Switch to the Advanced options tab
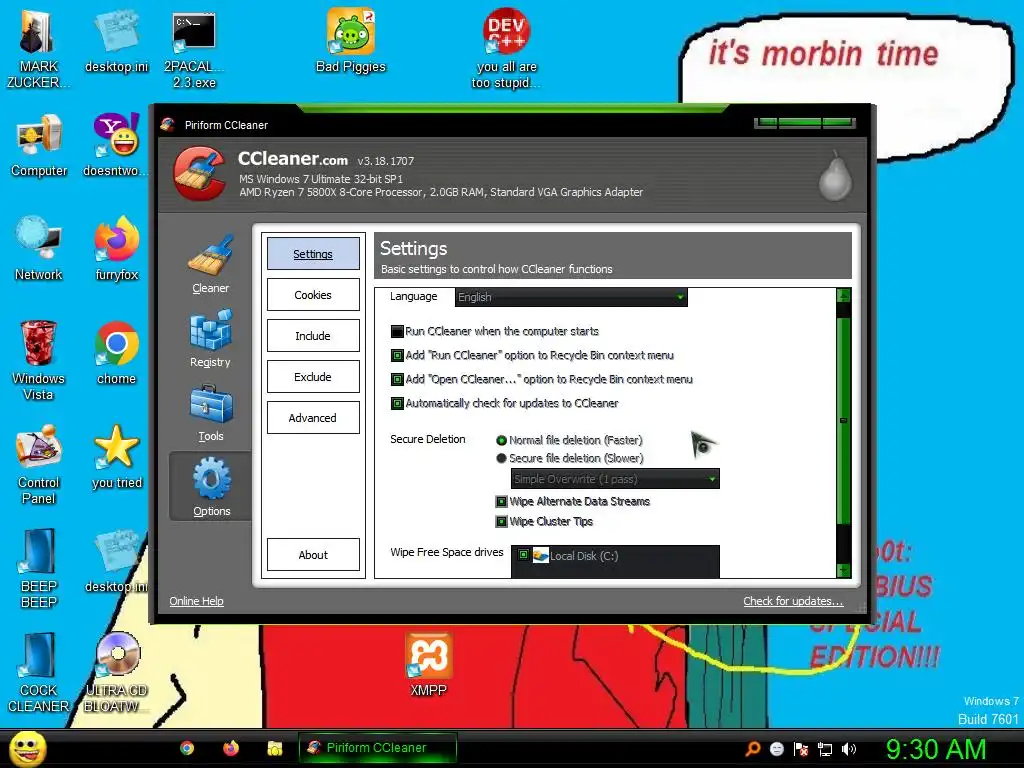The image size is (1024, 768). [x=313, y=418]
